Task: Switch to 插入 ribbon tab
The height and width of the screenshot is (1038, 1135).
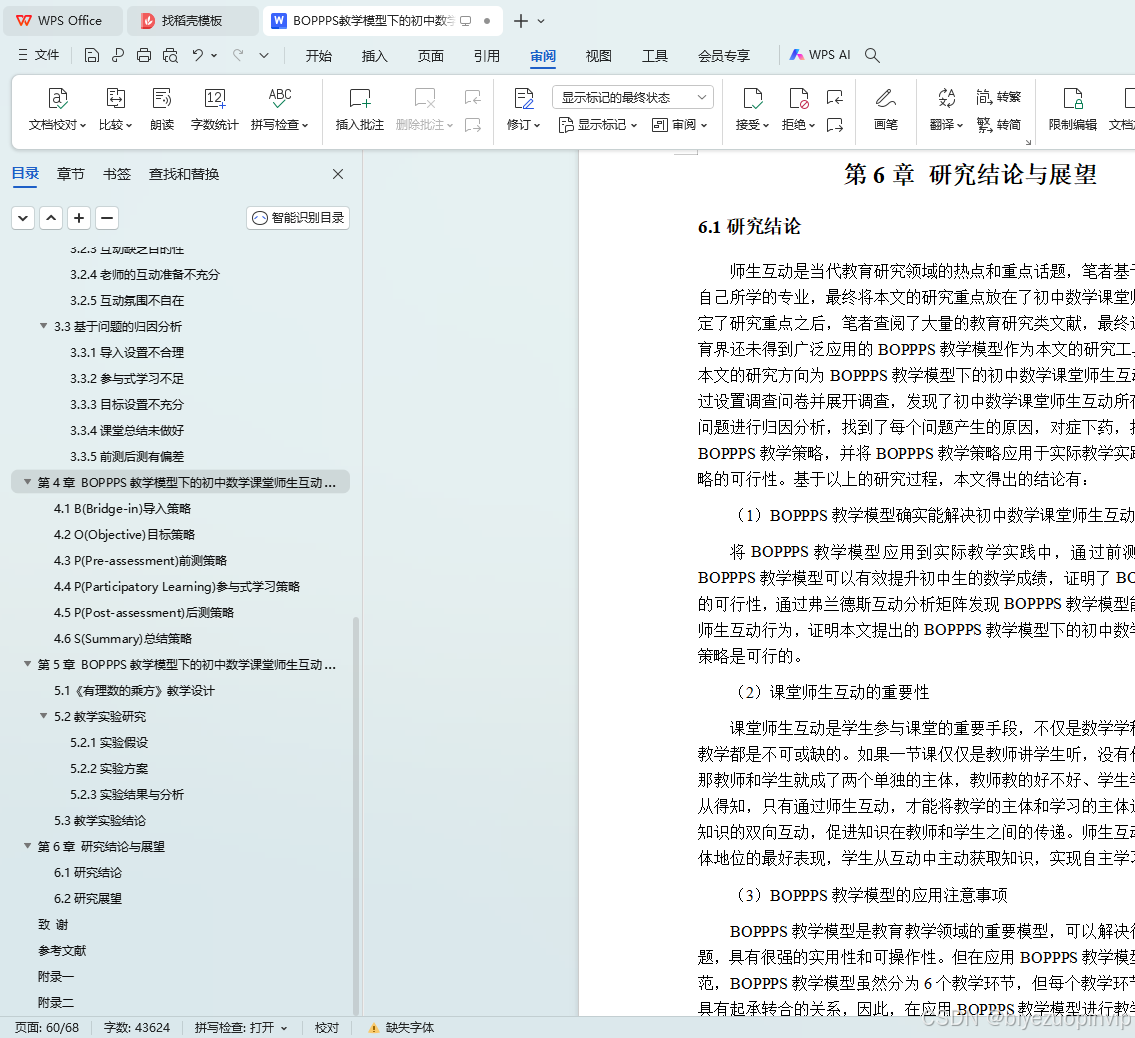Action: pos(374,56)
